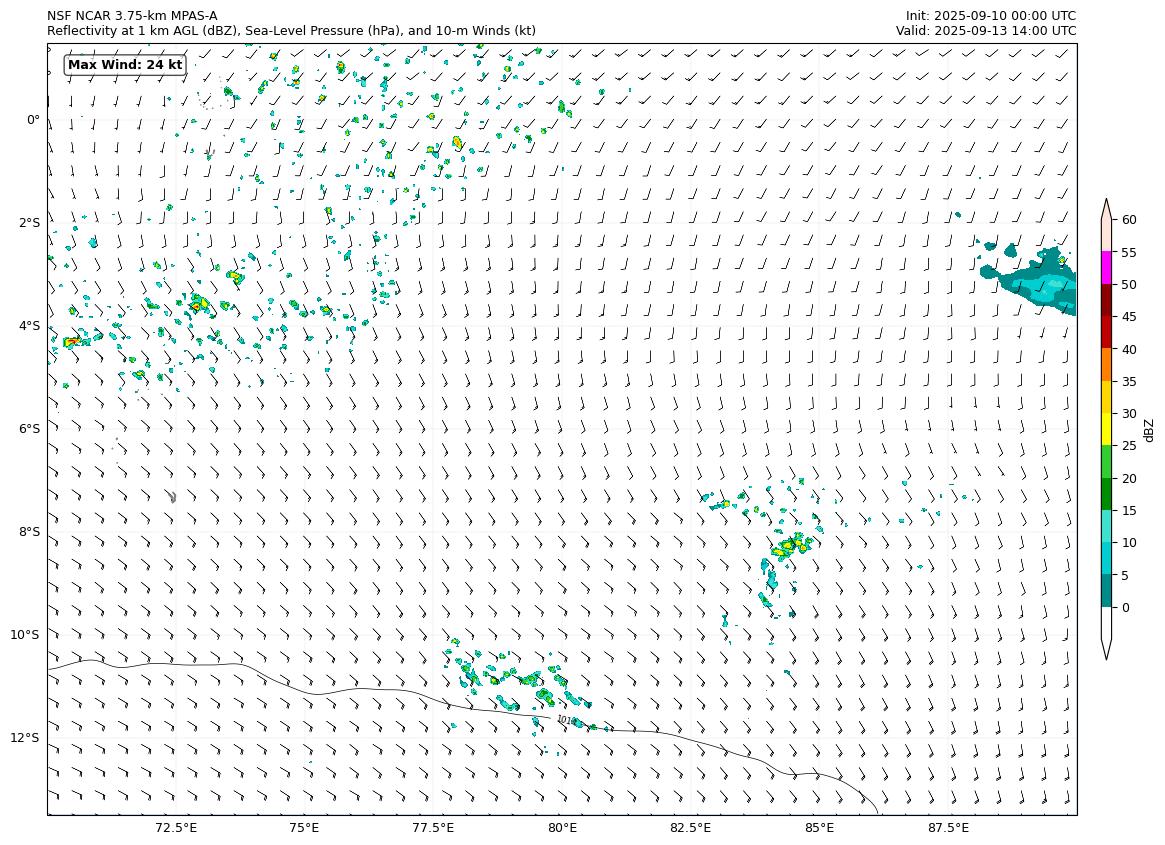This screenshot has height=845, width=1165.
Task: Click the teal 0-5 dBZ colorbar segment
Action: [x=1107, y=591]
